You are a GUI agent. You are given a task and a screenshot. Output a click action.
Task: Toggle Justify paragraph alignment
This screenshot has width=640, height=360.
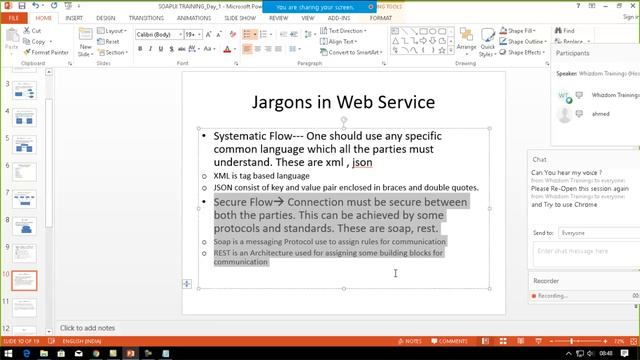[x=278, y=49]
